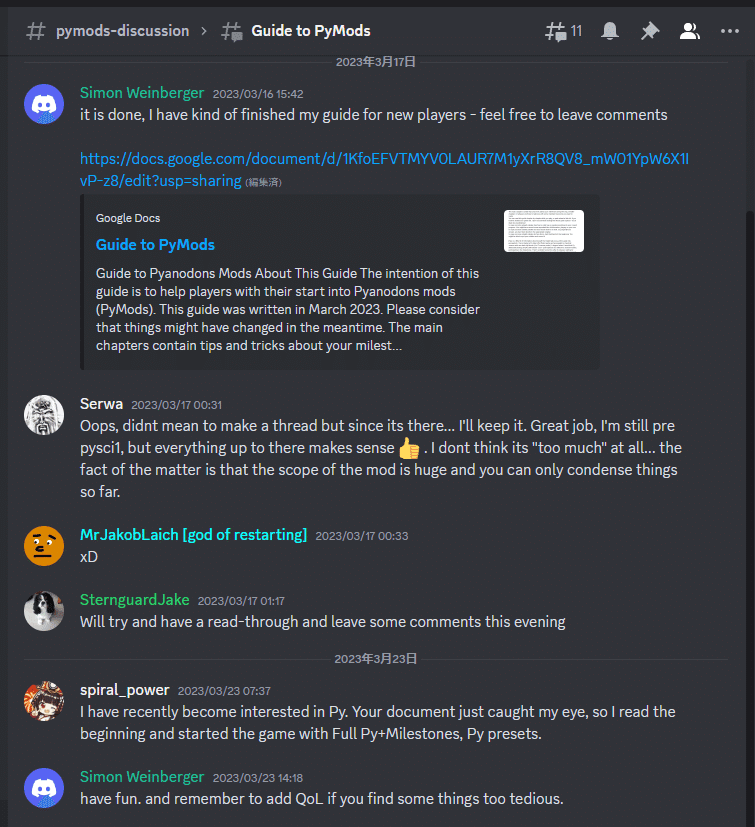This screenshot has height=827, width=755.
Task: Open pinned messages with the pin icon
Action: click(x=649, y=31)
